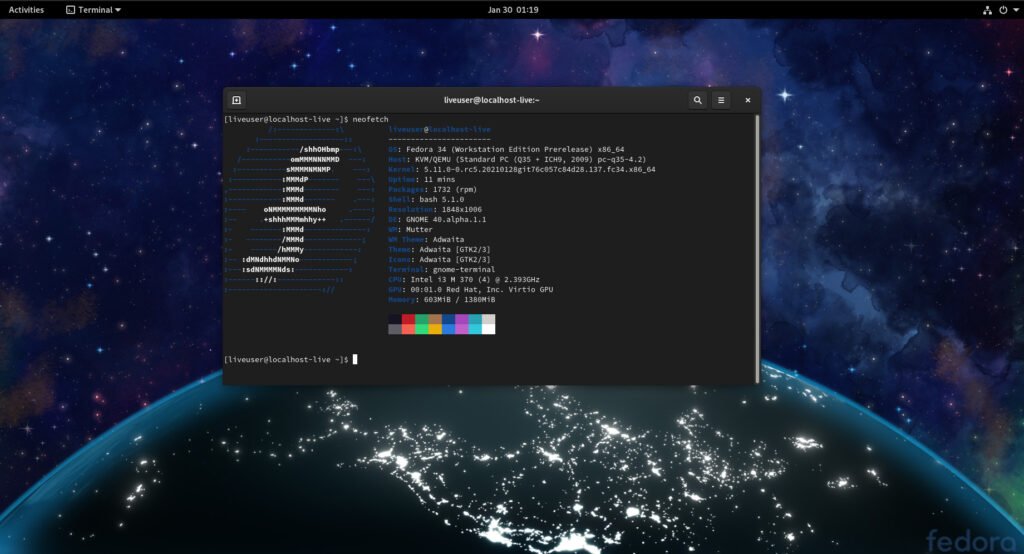Close the terminal window
1024x554 pixels.
coord(748,100)
